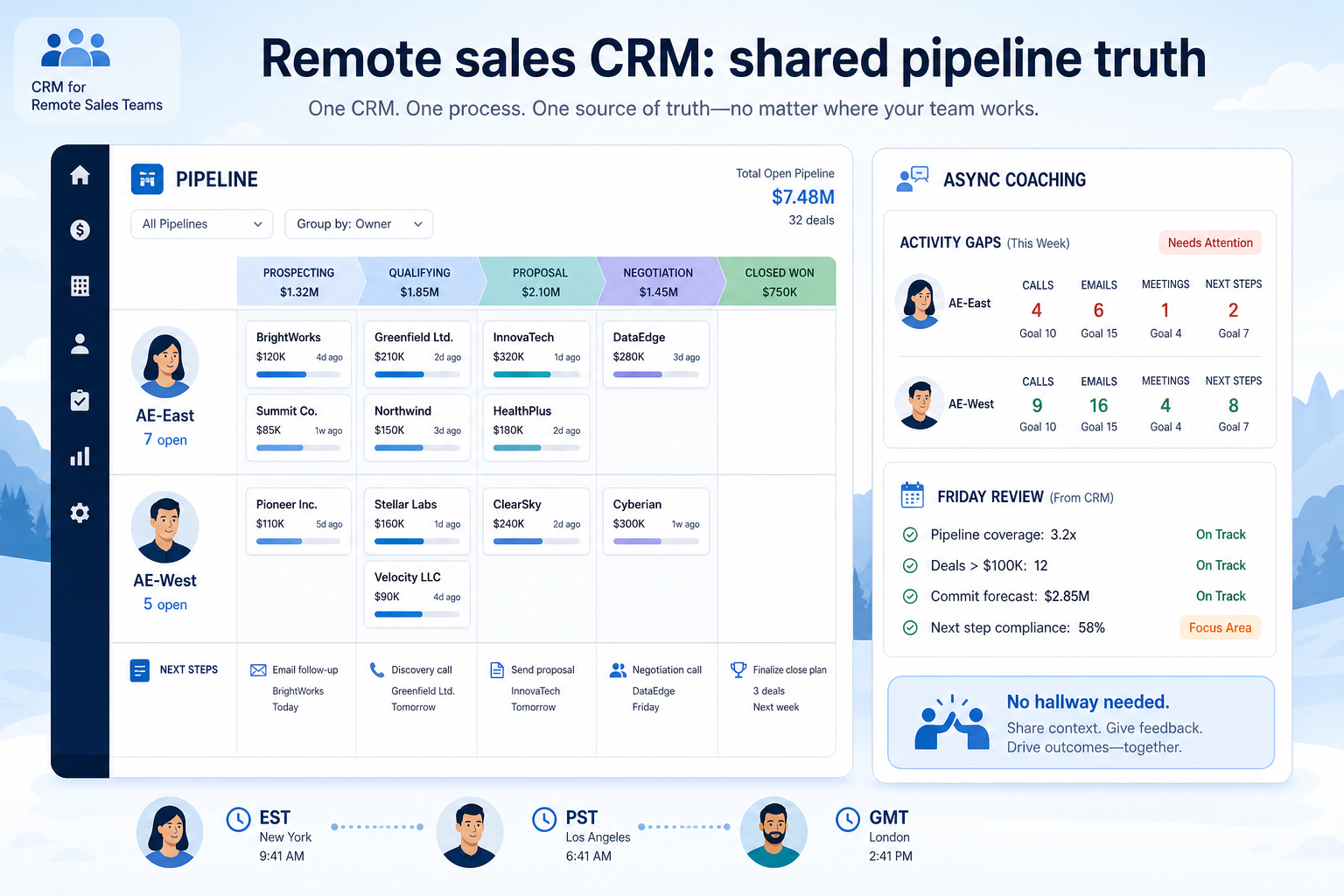Open AE-West avatar in Activity Gaps
Viewport: 1344px width, 896px height.
(x=920, y=403)
